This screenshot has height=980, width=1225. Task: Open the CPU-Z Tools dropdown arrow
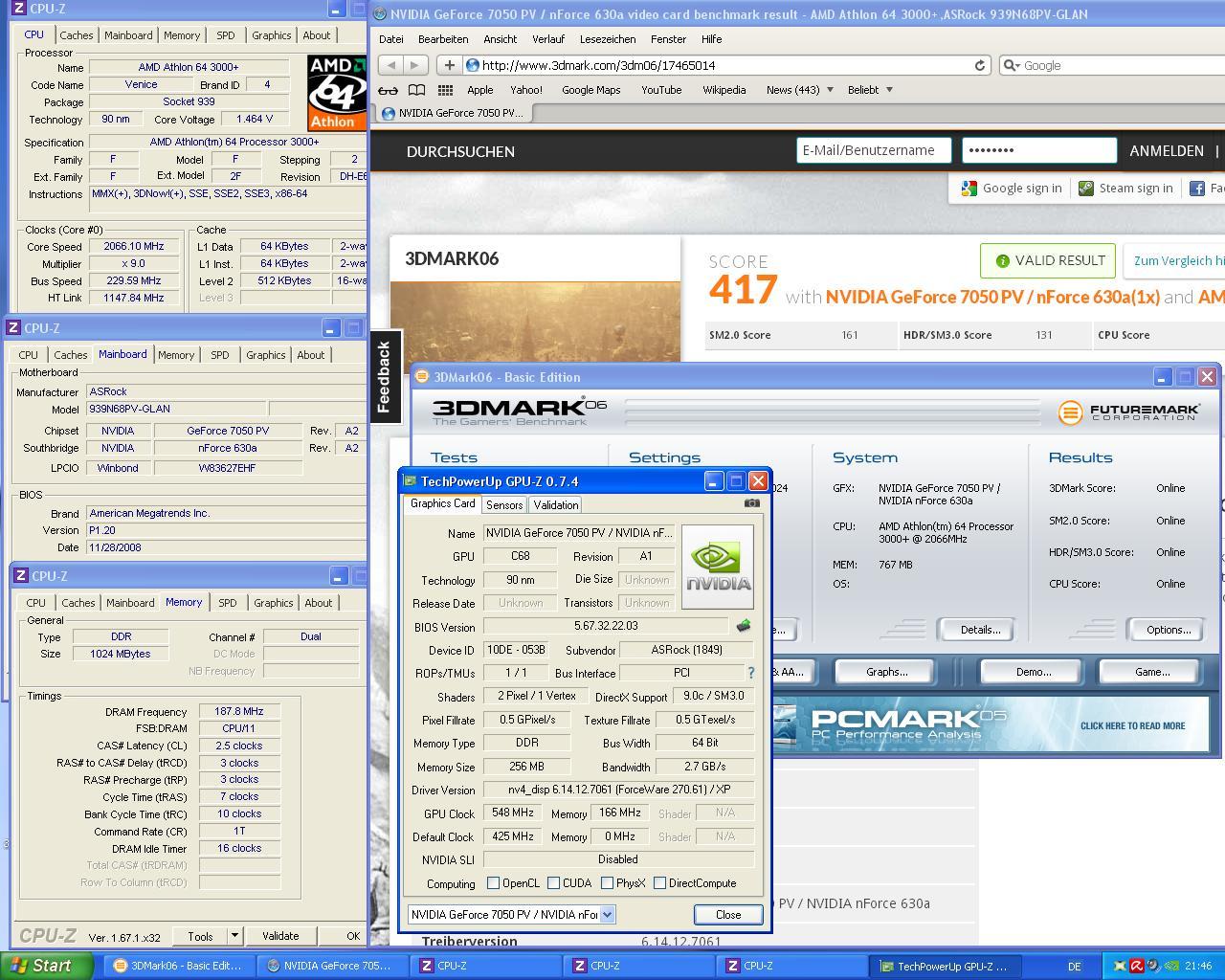[x=234, y=936]
